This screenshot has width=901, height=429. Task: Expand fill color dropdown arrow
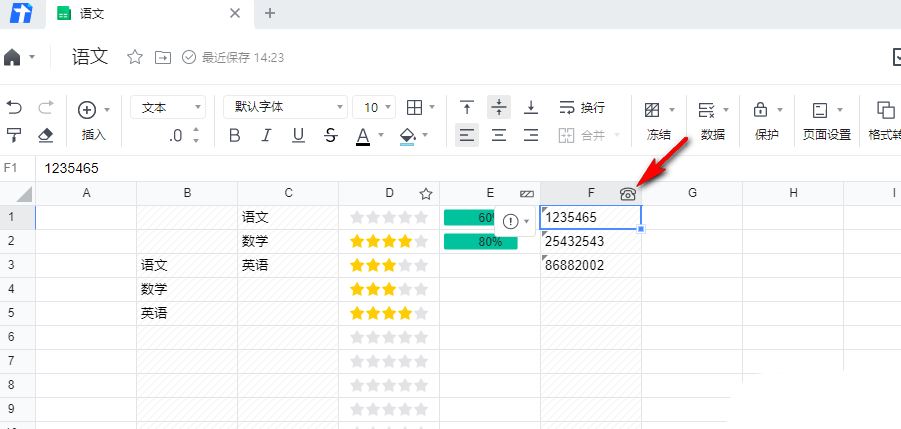click(425, 136)
